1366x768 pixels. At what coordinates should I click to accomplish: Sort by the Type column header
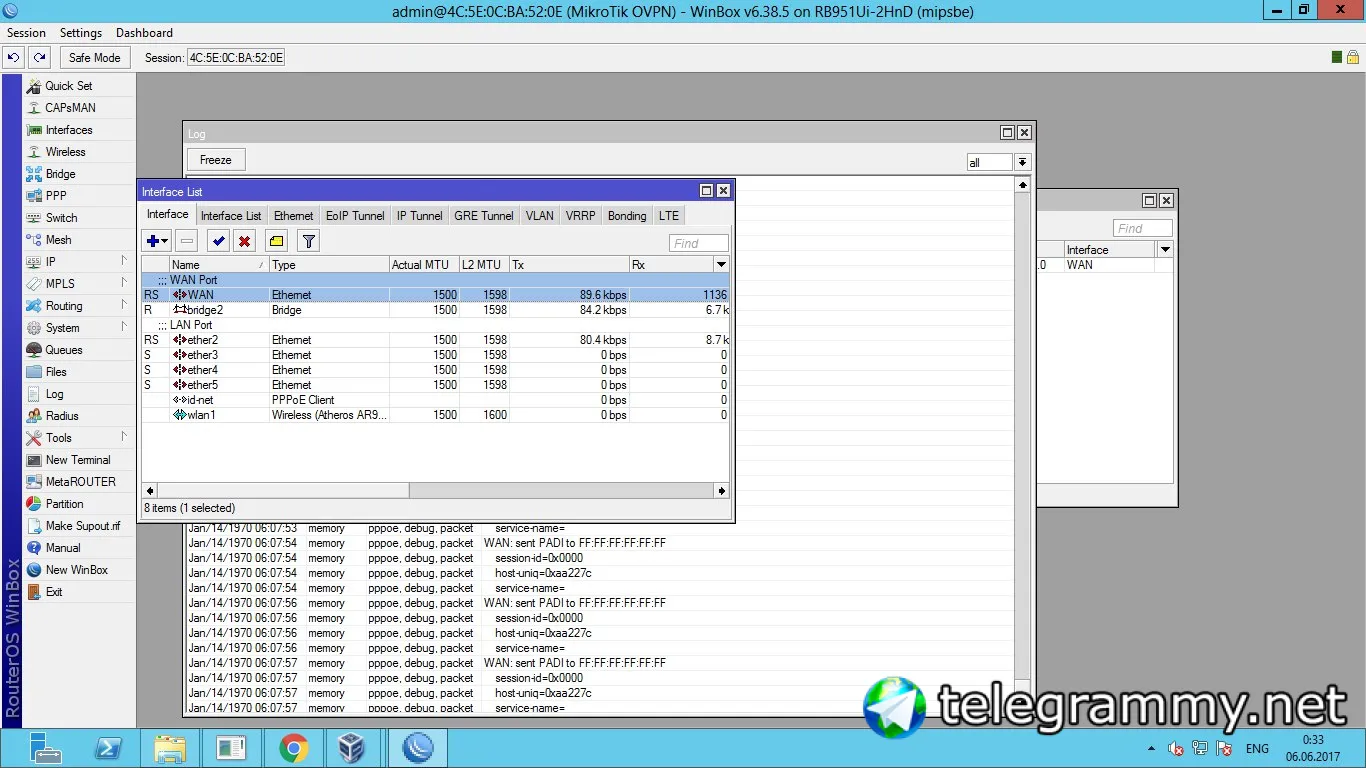(x=329, y=265)
